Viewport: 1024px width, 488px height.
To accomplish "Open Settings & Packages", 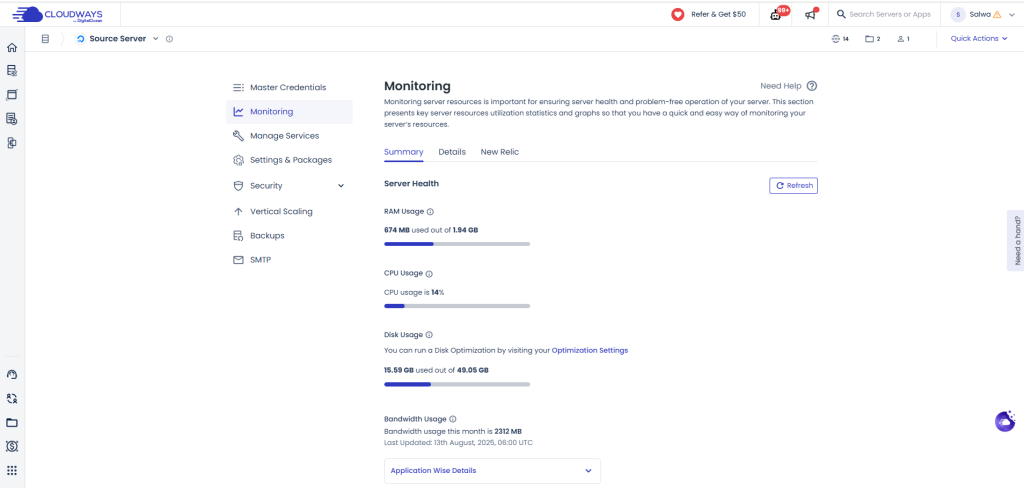I will tap(289, 160).
